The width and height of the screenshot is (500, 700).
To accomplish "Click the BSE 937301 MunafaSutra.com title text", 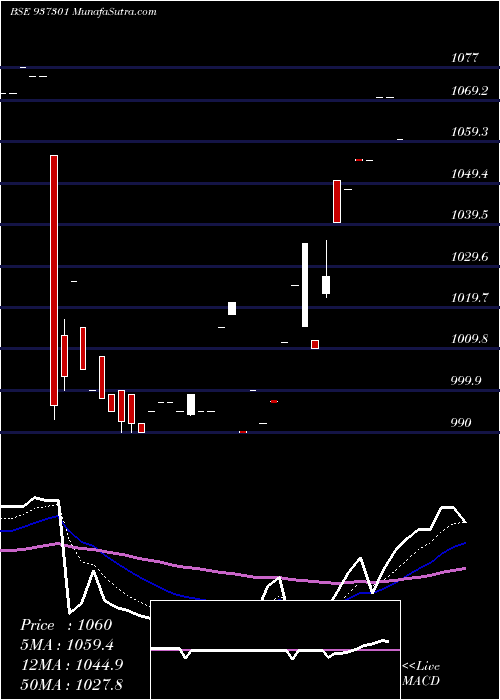I will coord(83,12).
